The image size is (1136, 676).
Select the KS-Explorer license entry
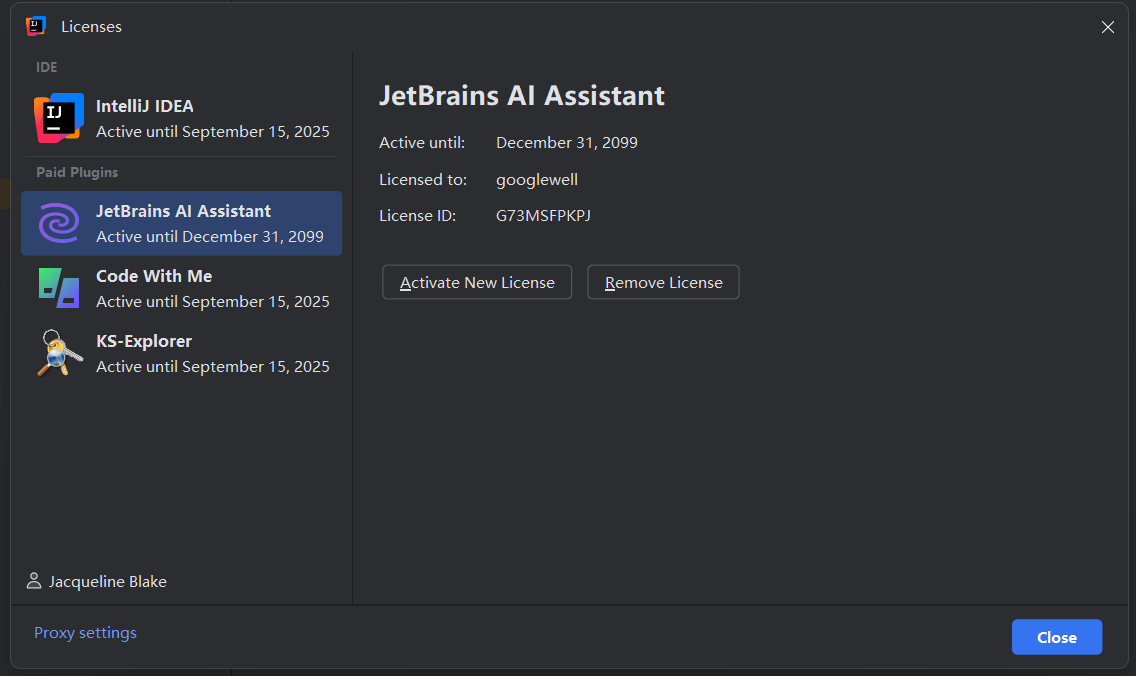point(181,354)
